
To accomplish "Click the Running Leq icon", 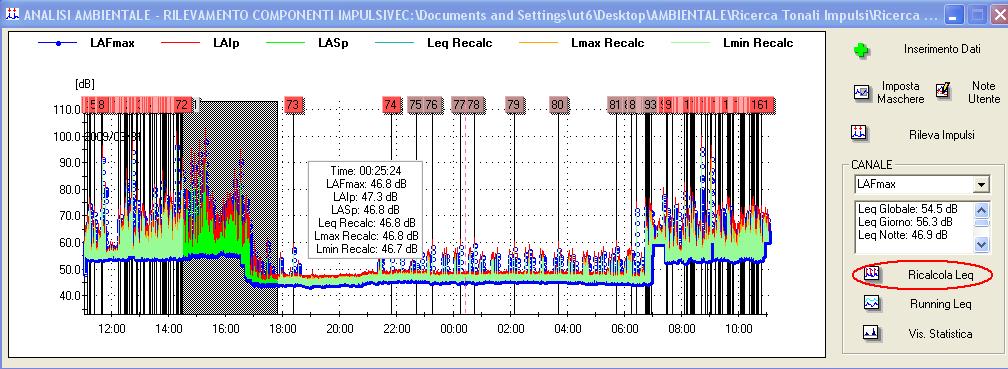I will (x=872, y=303).
